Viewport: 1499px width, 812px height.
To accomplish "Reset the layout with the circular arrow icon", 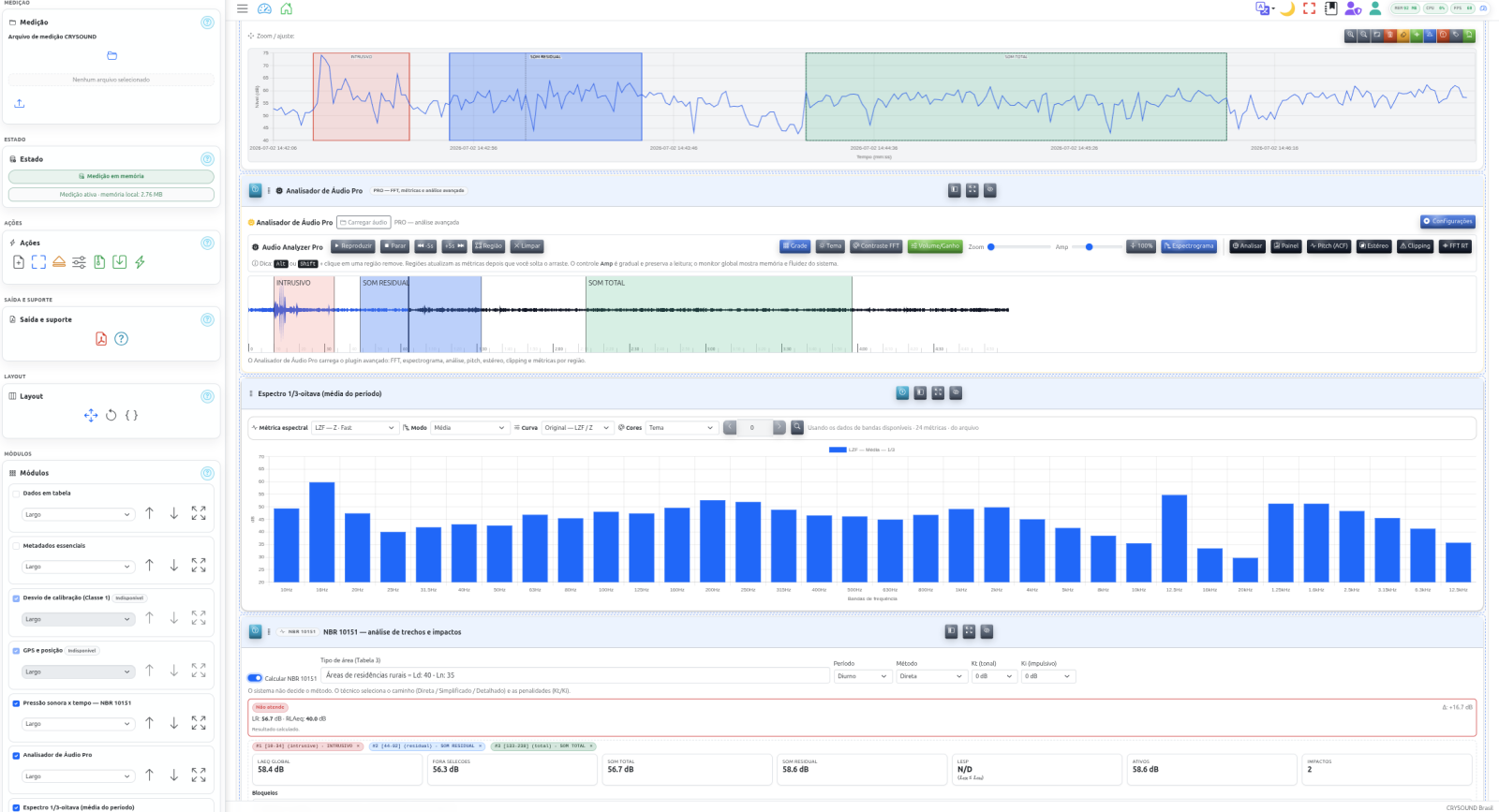I will [x=111, y=415].
